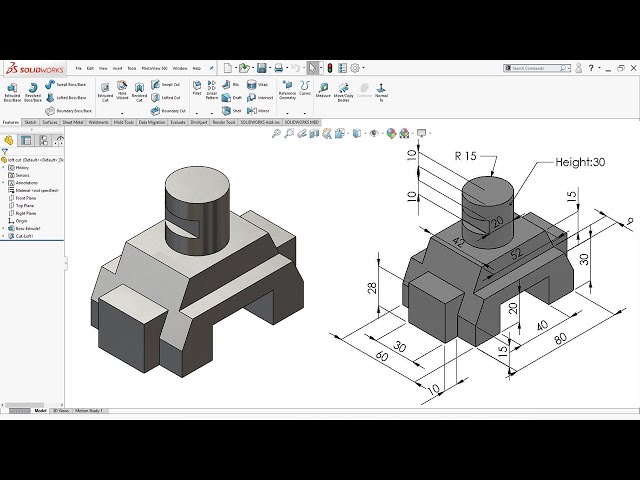Toggle the Hide/Show Items eye icon
The height and width of the screenshot is (480, 640).
point(373,133)
